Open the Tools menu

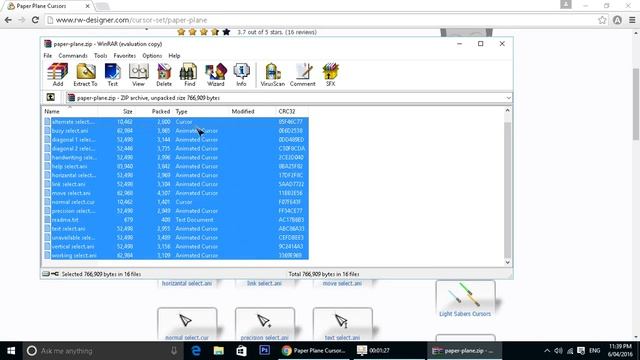pyautogui.click(x=100, y=56)
